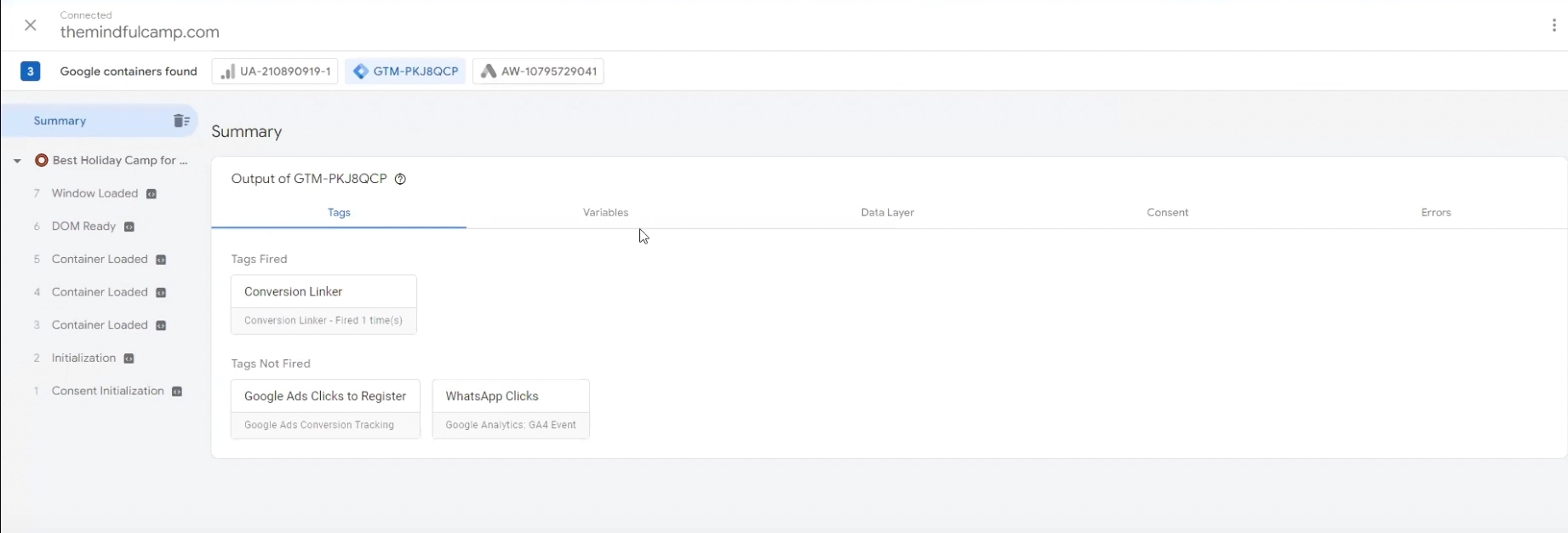The image size is (1568, 533).
Task: Select event 6 DOM Ready
Action: point(83,226)
